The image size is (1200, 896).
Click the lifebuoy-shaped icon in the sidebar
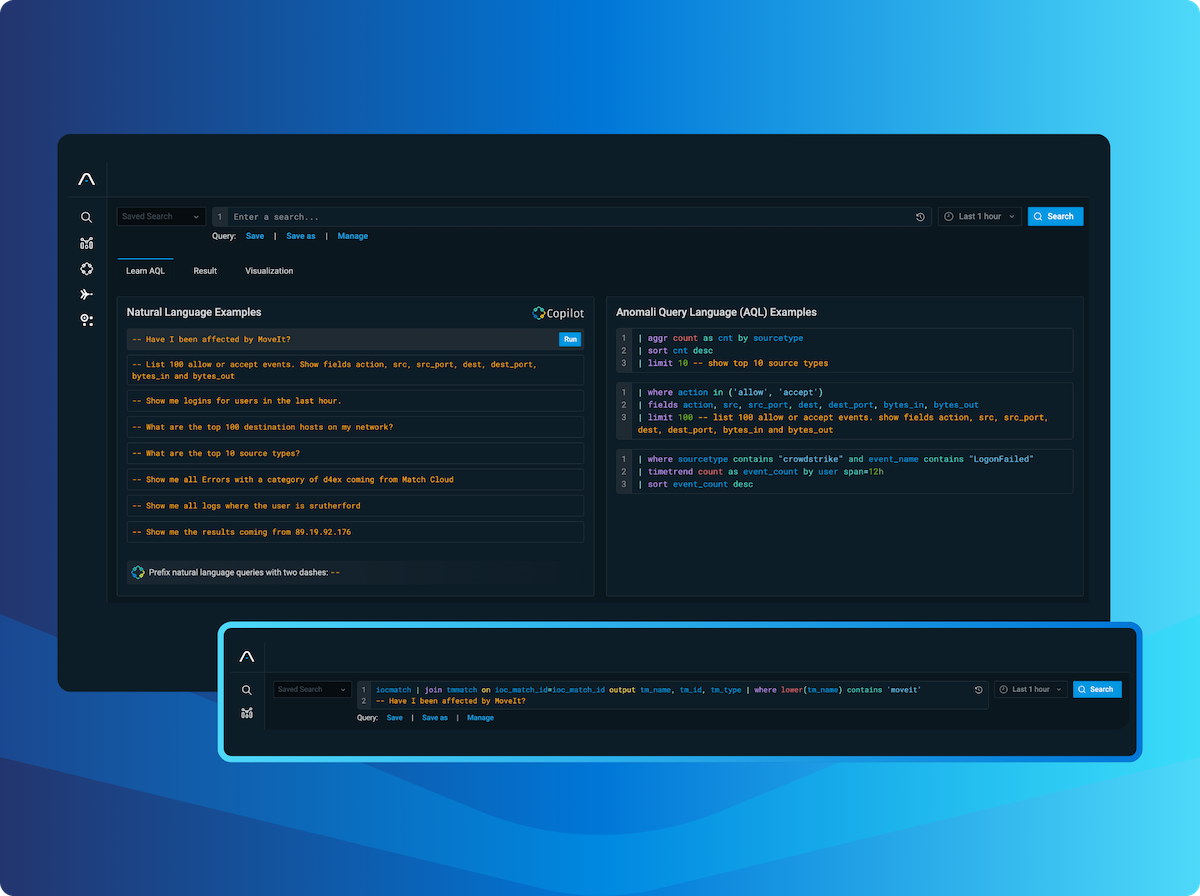(87, 269)
